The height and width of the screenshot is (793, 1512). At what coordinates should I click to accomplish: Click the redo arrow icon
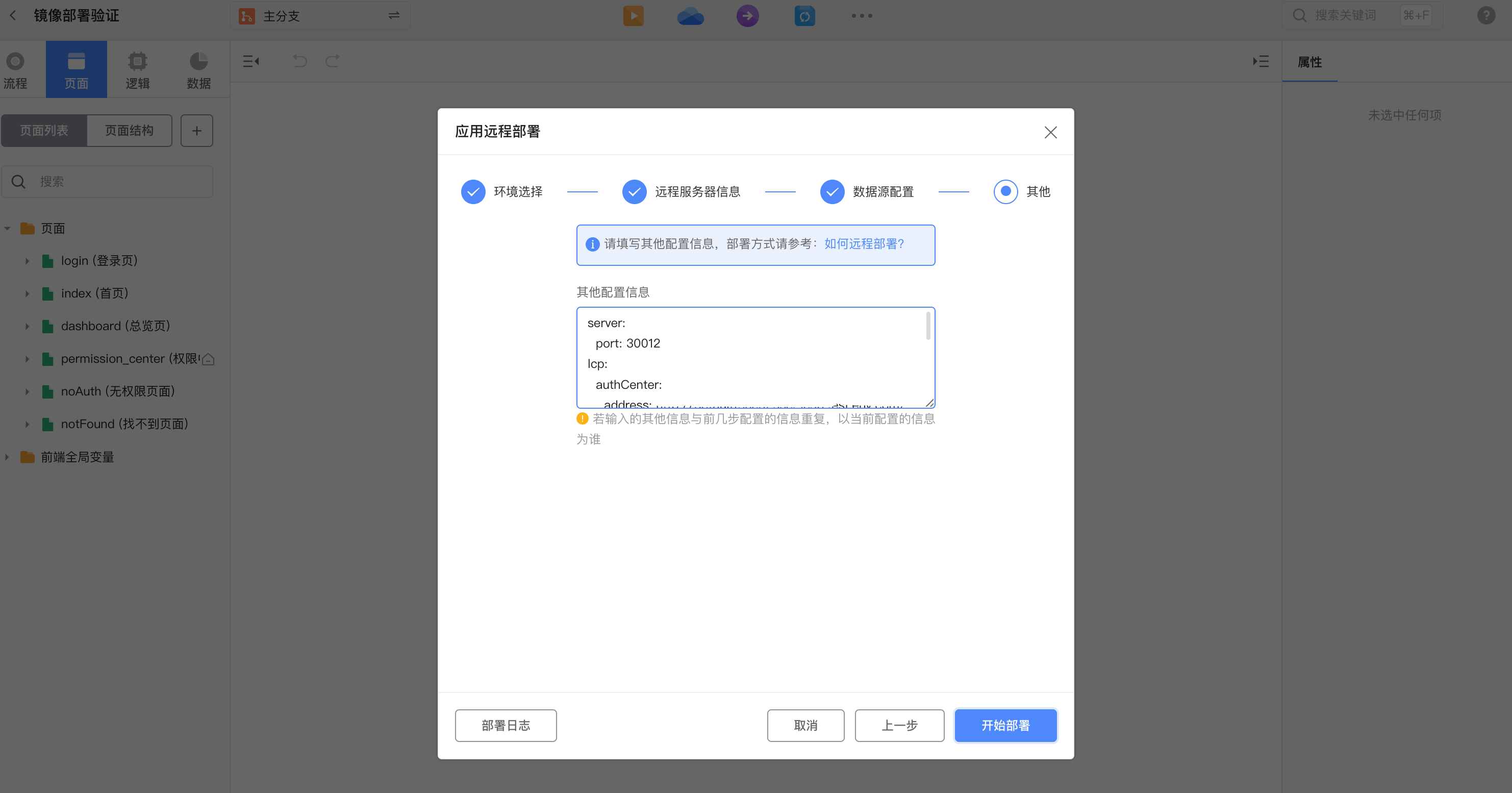pos(333,61)
